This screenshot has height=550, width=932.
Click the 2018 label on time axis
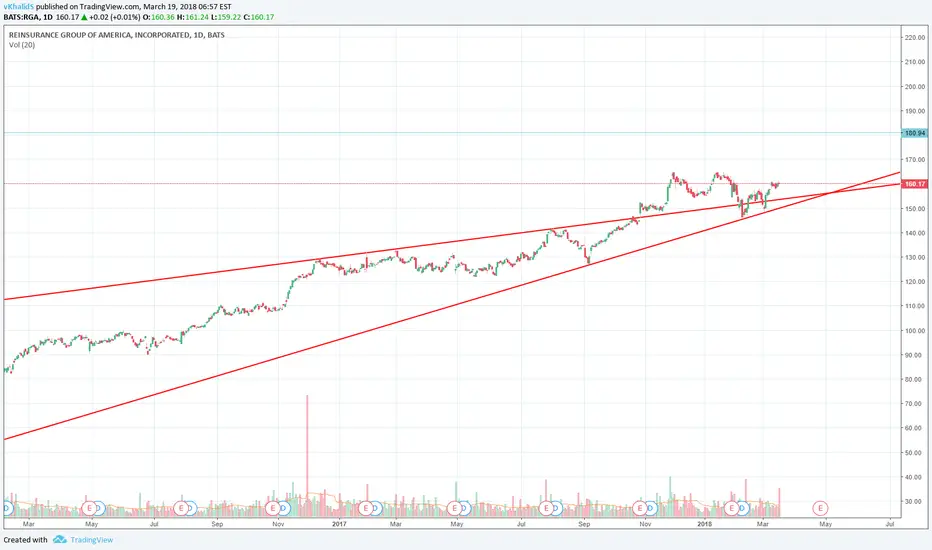point(705,524)
